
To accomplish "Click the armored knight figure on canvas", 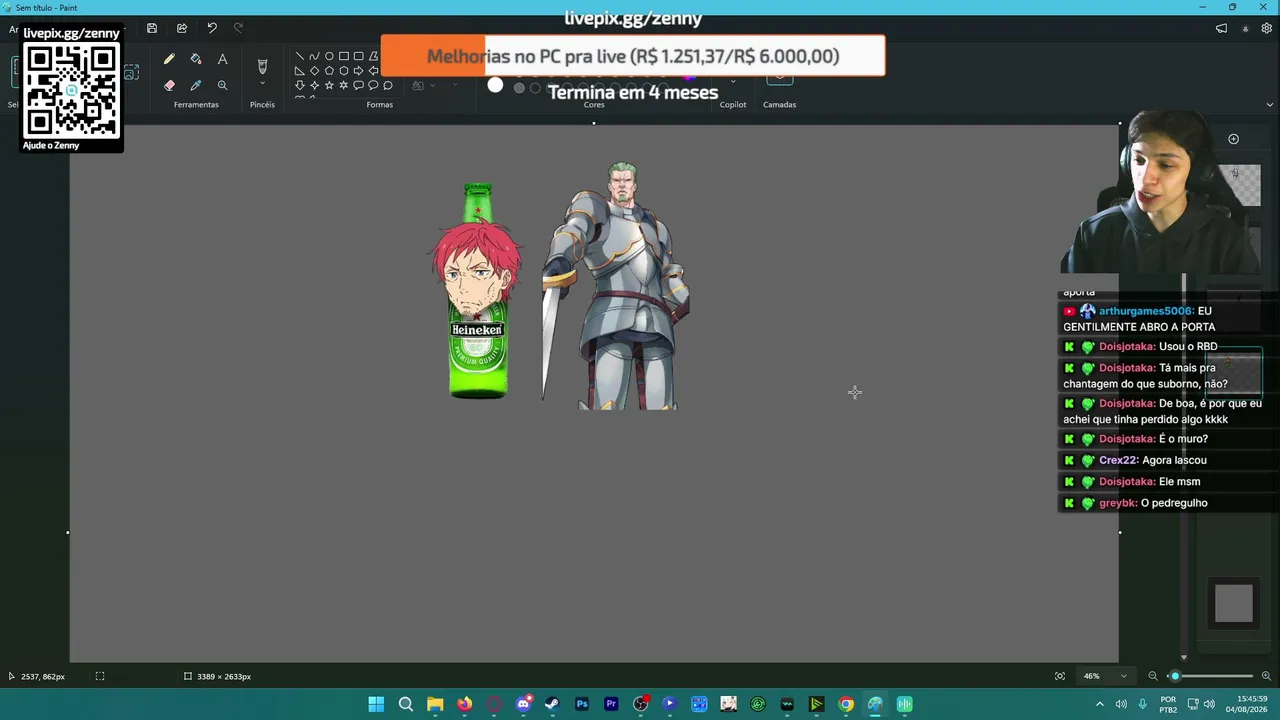I will click(x=617, y=286).
